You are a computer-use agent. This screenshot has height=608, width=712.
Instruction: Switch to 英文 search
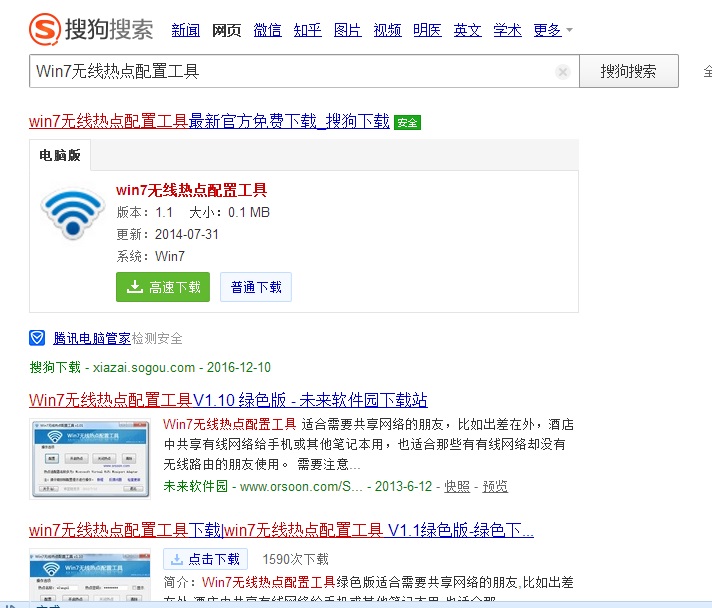[467, 30]
